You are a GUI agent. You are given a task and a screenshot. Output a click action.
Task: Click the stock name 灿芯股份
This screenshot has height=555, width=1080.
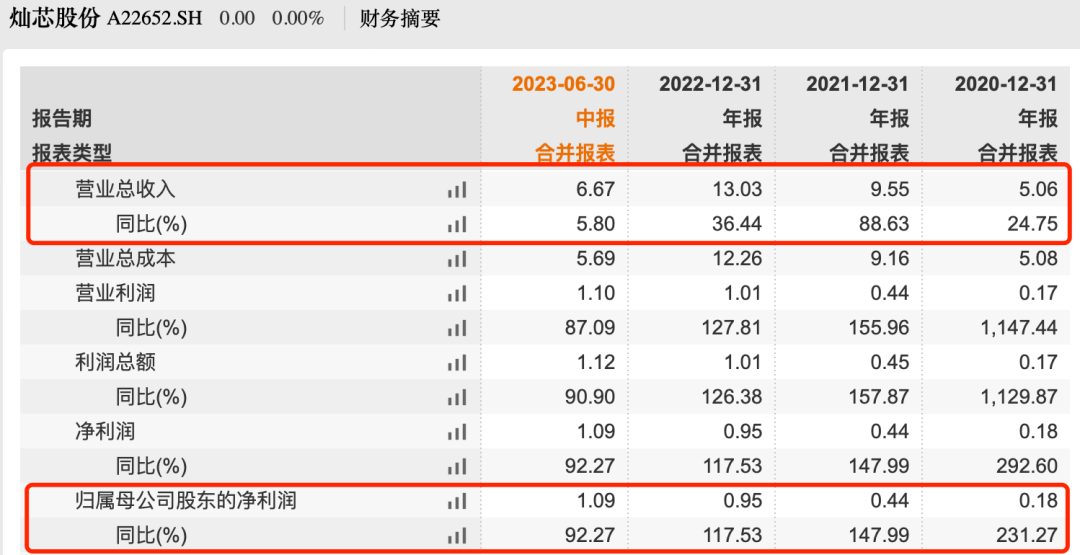coord(54,18)
